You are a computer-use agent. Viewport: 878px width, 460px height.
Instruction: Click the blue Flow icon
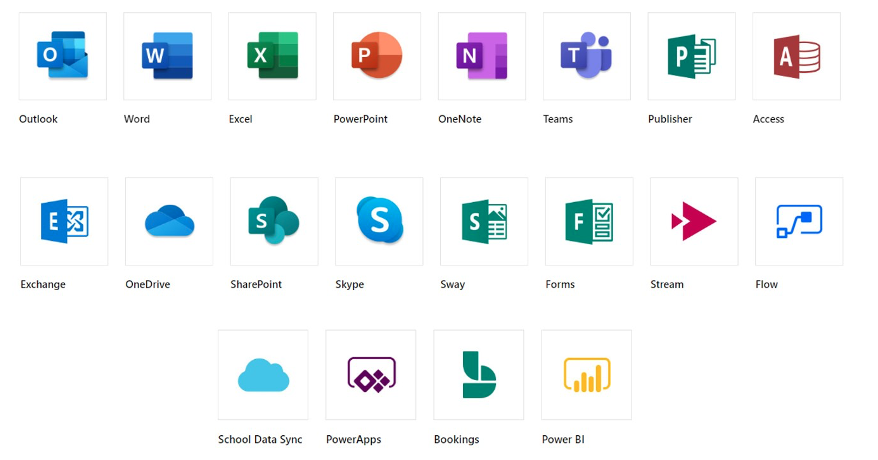point(799,221)
